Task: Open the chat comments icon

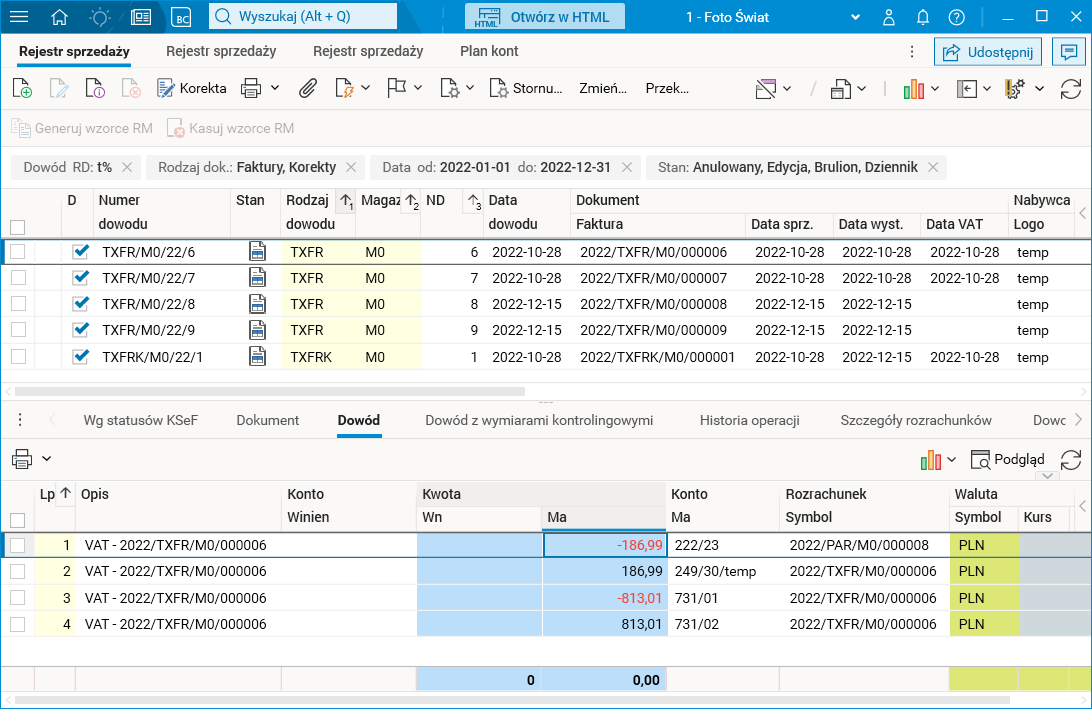Action: click(1070, 51)
